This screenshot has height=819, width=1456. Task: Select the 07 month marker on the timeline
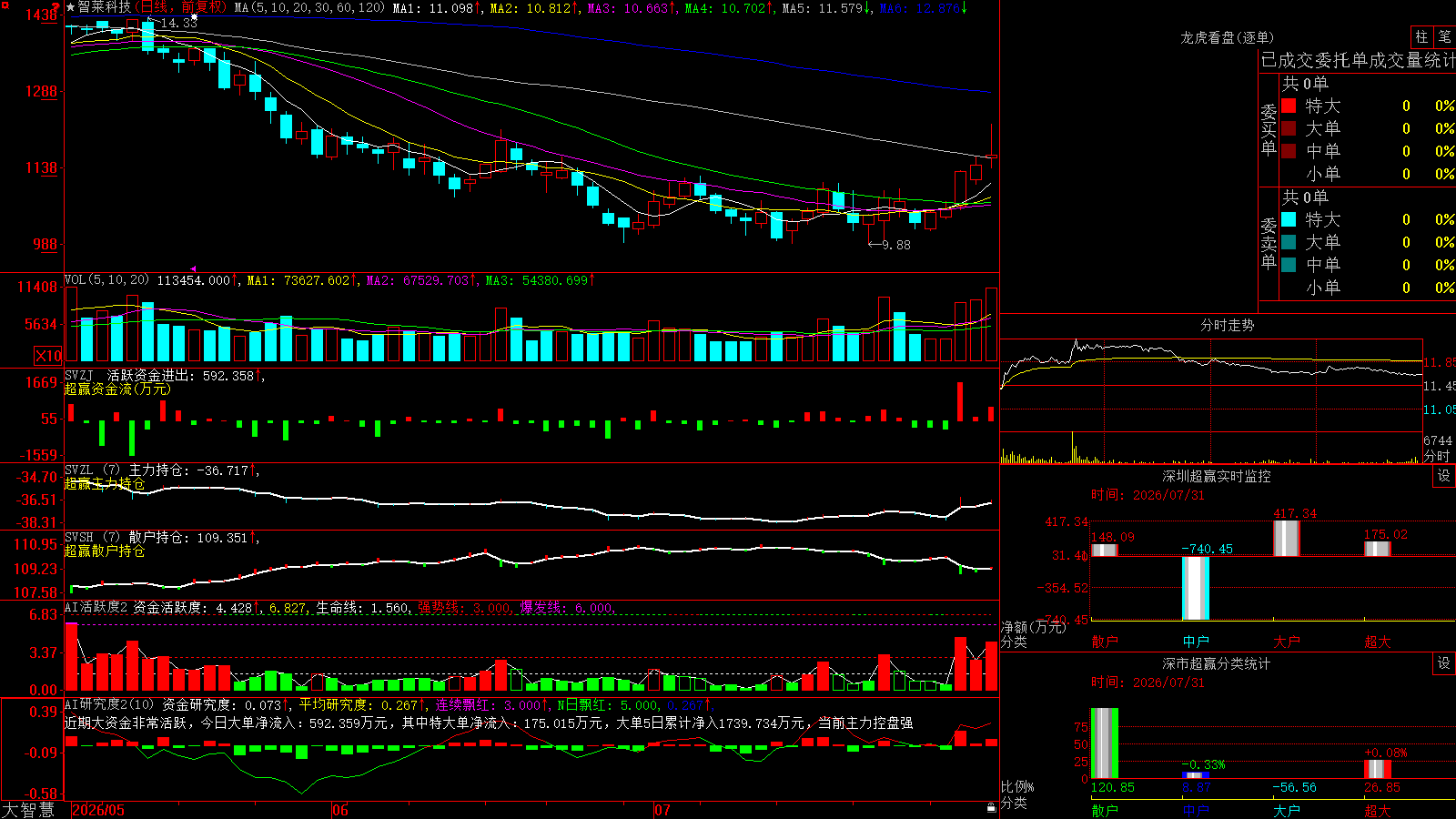tap(662, 810)
